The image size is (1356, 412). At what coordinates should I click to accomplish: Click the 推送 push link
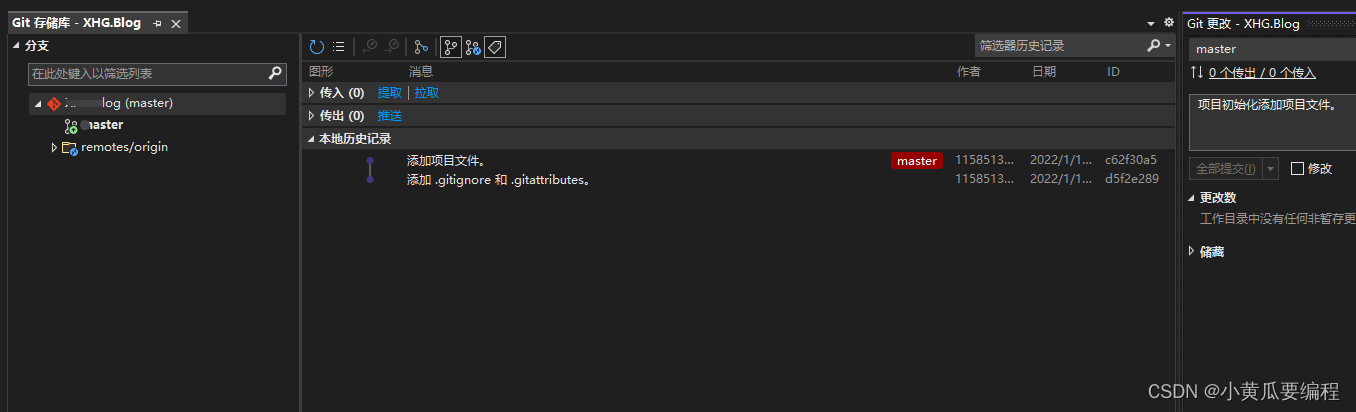point(389,115)
